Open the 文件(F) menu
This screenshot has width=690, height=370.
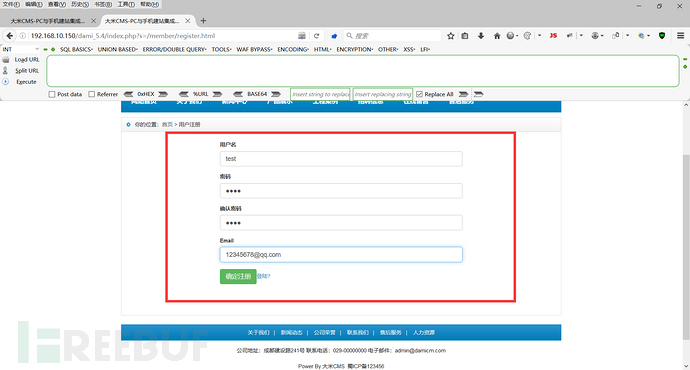point(11,4)
